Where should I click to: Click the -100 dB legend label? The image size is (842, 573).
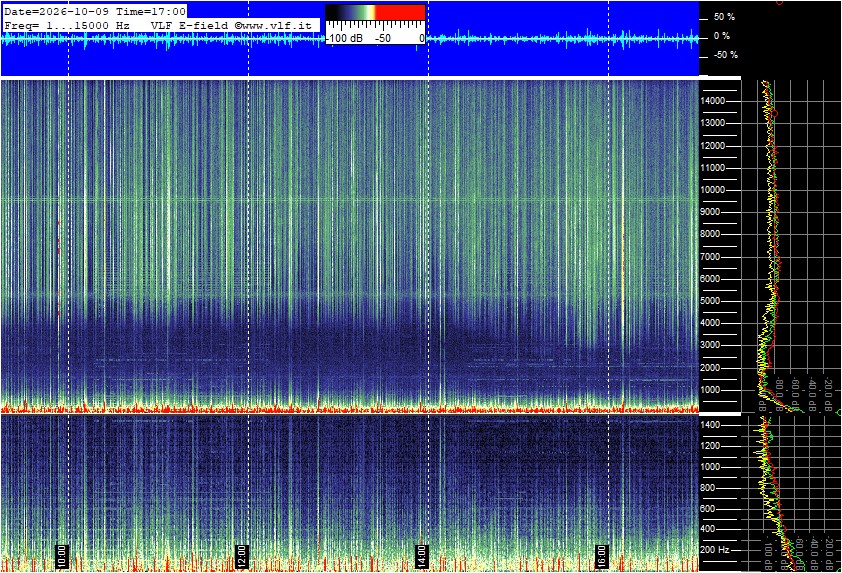(344, 38)
